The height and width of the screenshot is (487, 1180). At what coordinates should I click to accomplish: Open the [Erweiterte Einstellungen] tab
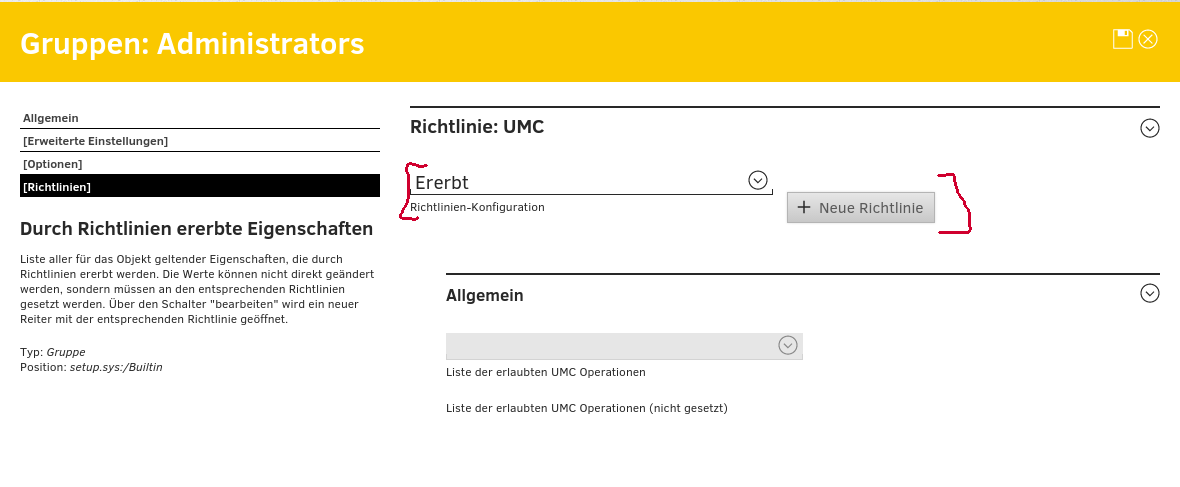pyautogui.click(x=95, y=141)
